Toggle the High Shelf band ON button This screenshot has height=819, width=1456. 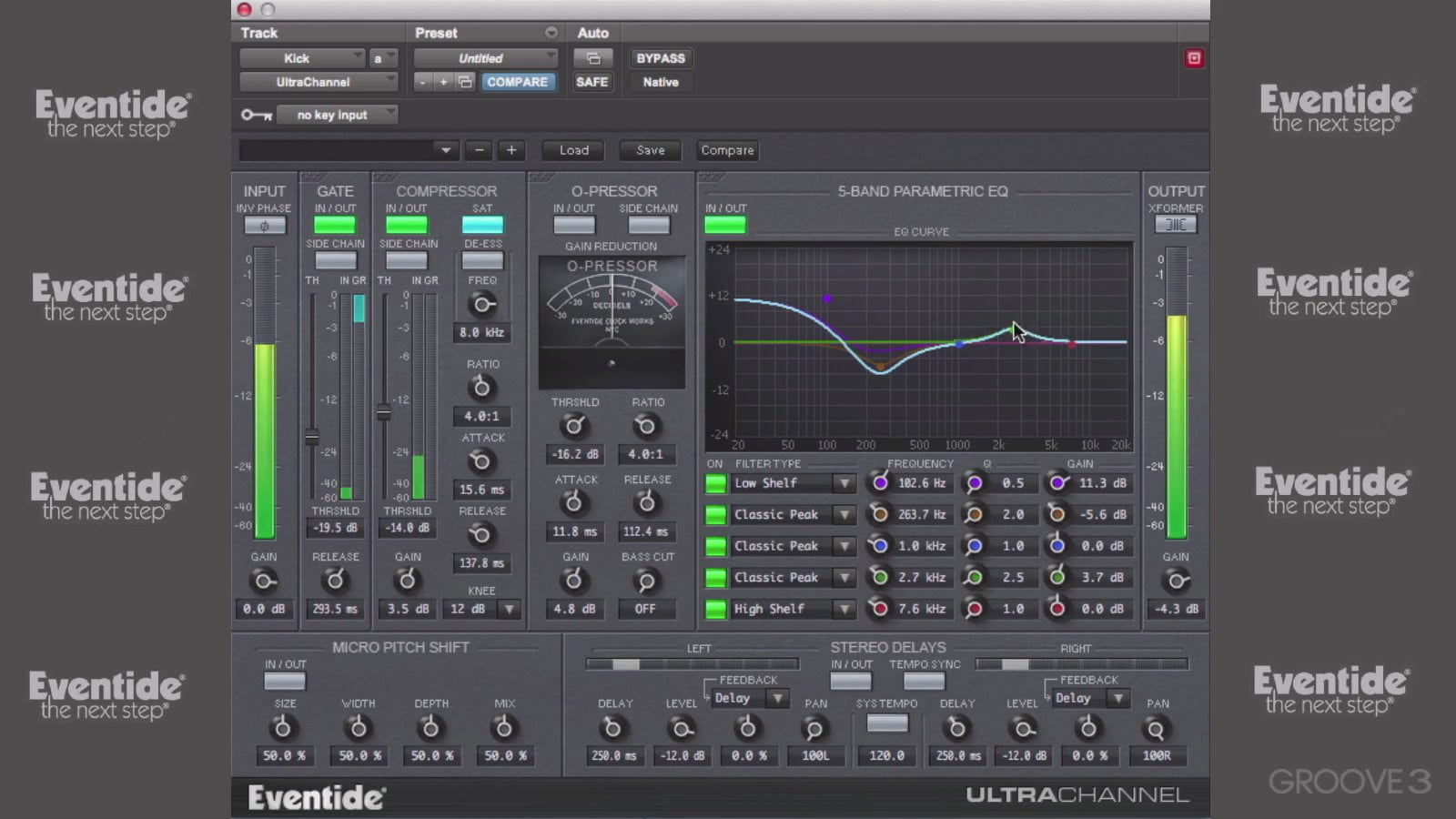tap(716, 609)
